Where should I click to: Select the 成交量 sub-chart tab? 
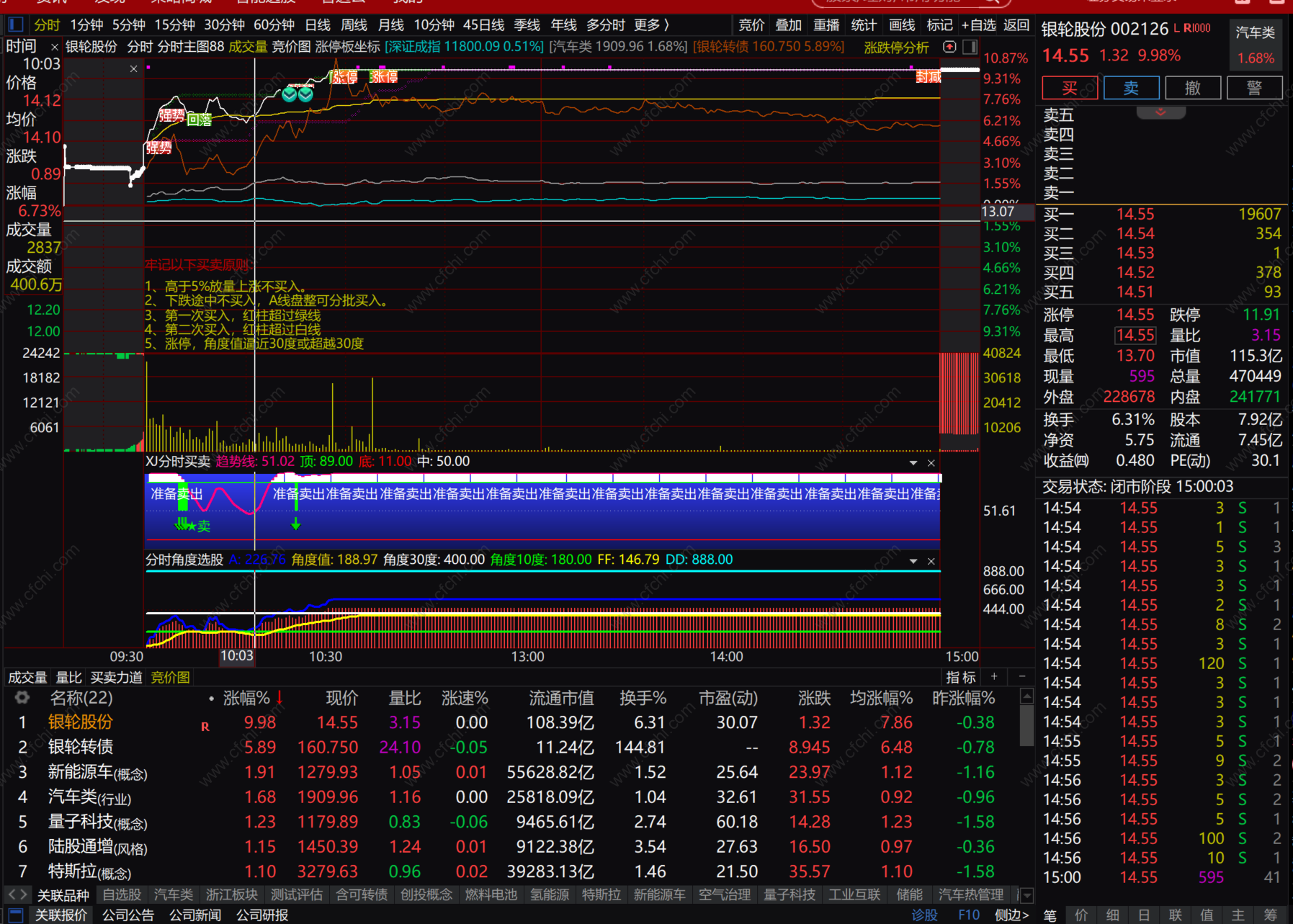27,677
